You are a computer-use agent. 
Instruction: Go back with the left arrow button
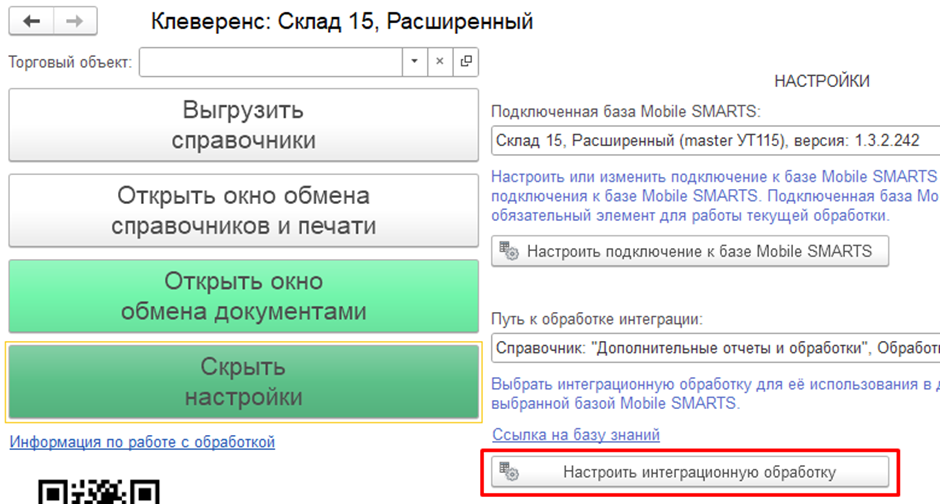pyautogui.click(x=31, y=21)
